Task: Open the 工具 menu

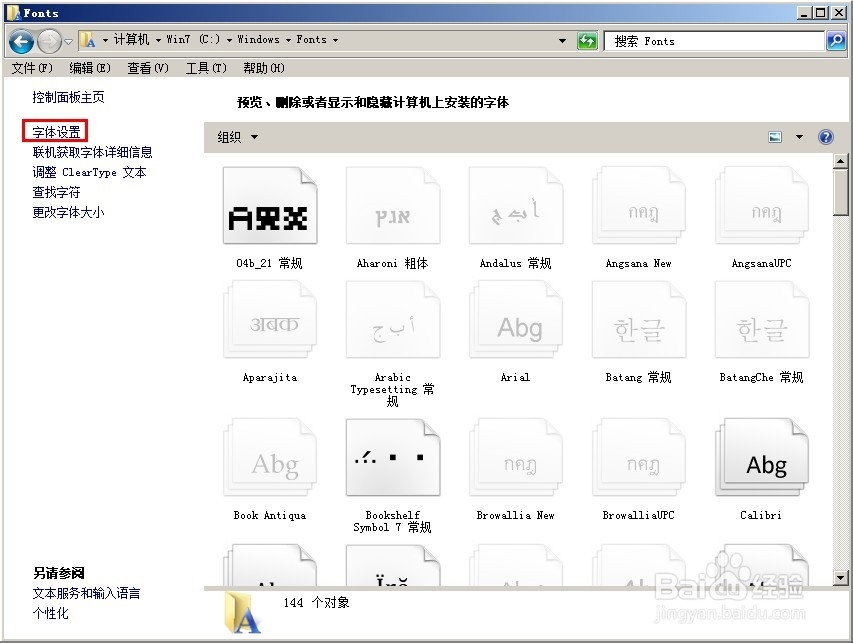Action: coord(205,67)
